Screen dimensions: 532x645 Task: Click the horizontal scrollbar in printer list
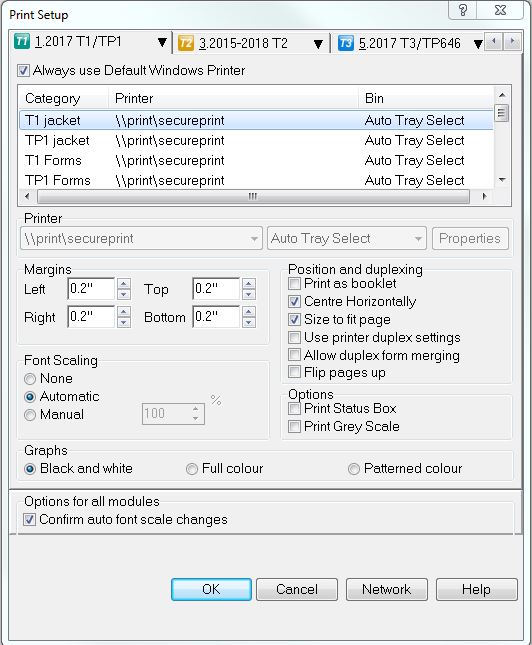point(253,197)
